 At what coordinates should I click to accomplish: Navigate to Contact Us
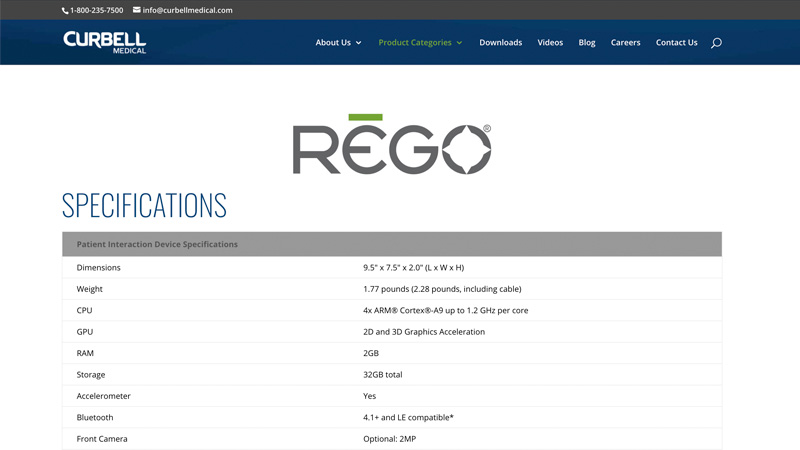coord(677,42)
